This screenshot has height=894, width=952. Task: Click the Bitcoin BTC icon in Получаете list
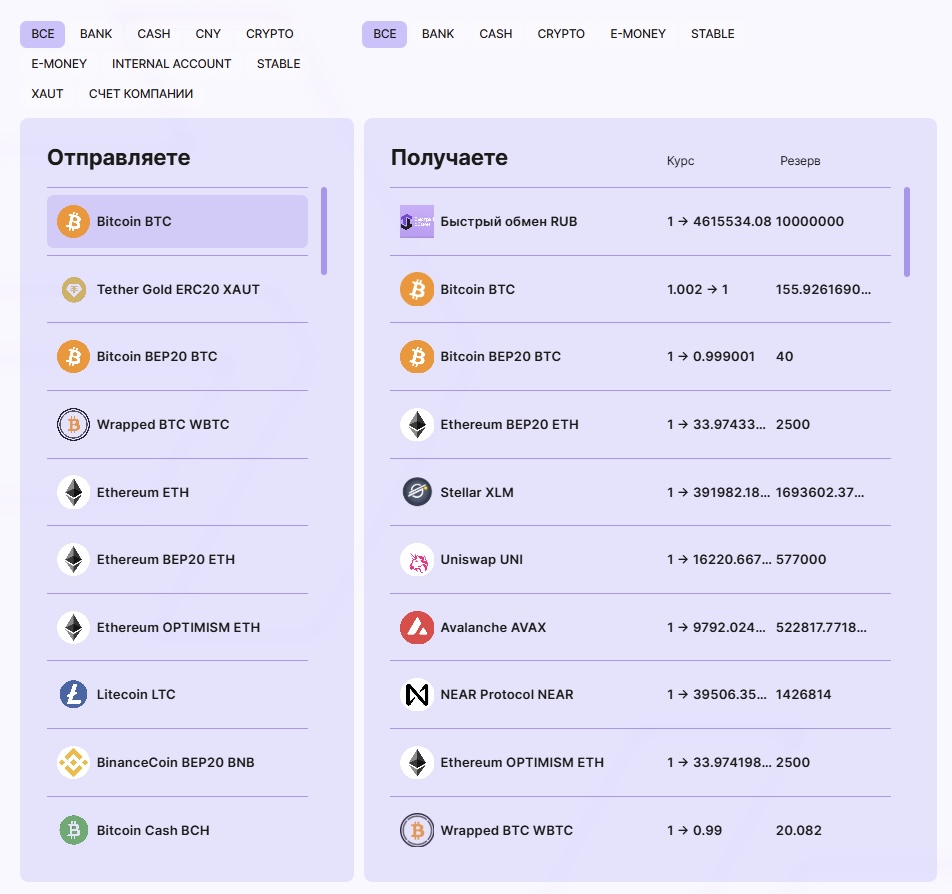(417, 290)
